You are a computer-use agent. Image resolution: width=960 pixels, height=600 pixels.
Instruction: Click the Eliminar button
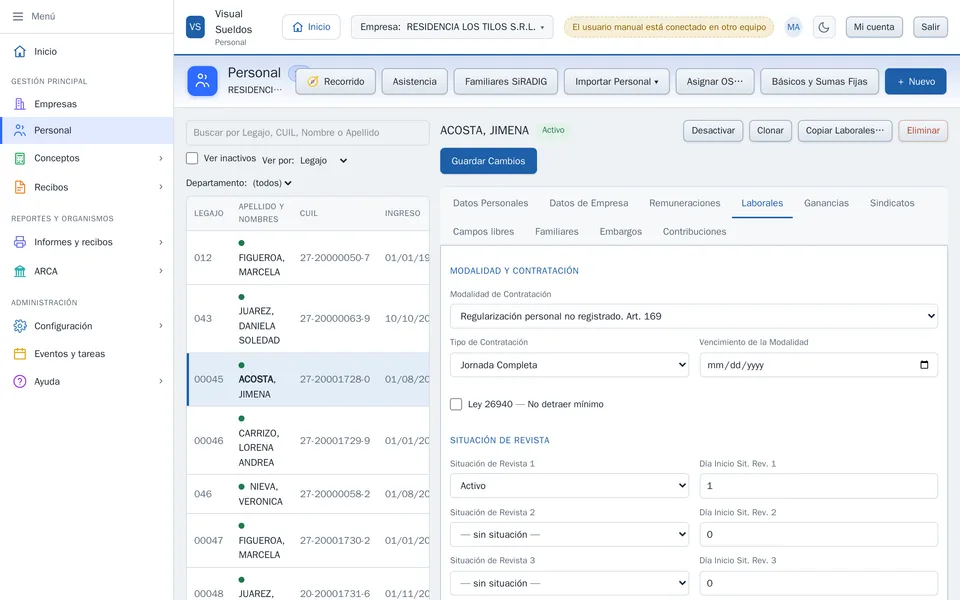(x=923, y=130)
